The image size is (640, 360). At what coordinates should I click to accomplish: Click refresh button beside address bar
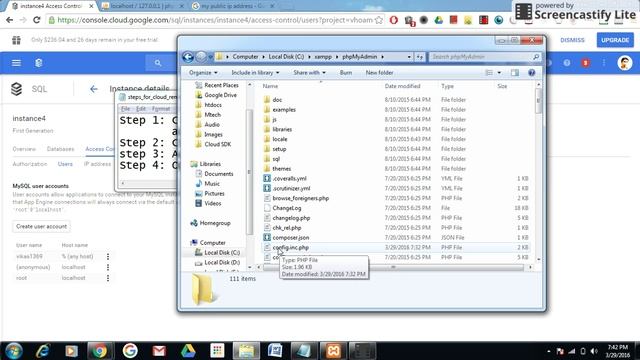420,57
